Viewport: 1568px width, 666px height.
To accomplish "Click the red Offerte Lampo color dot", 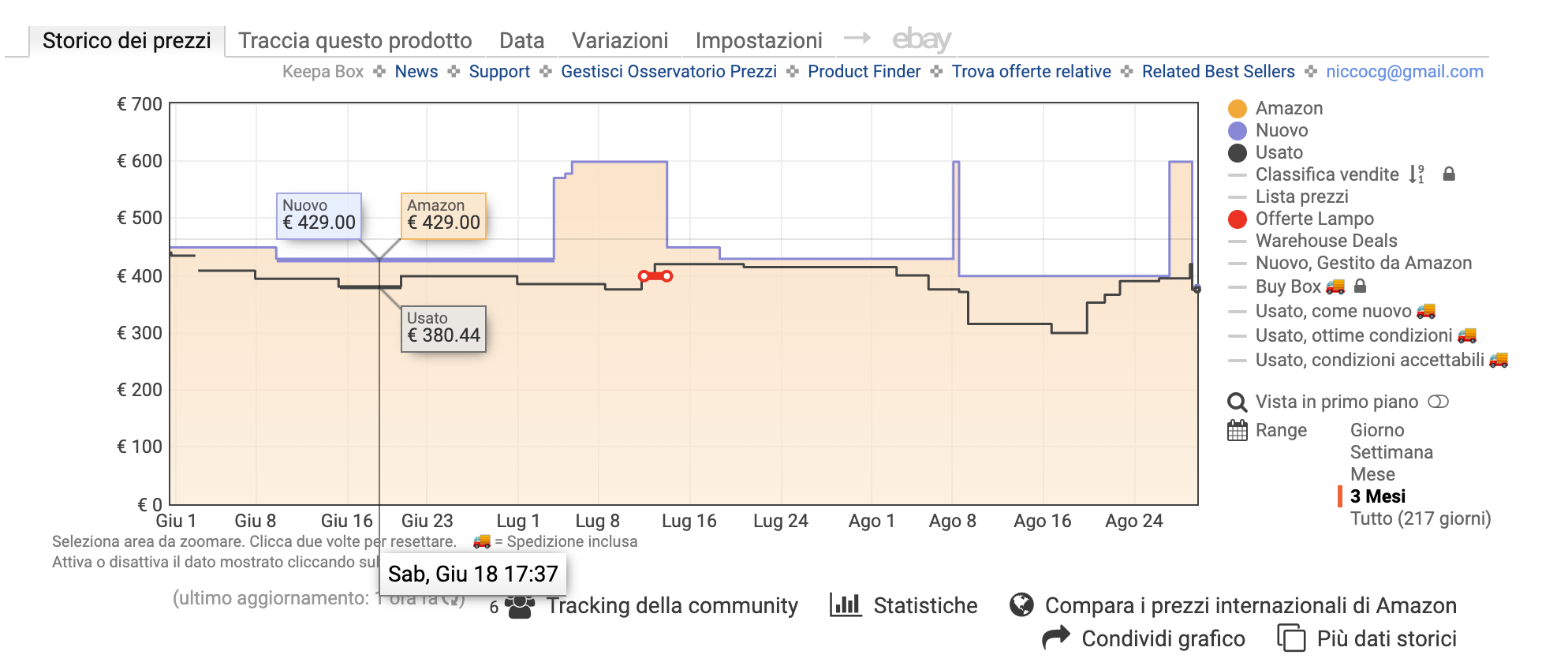I will point(1238,219).
